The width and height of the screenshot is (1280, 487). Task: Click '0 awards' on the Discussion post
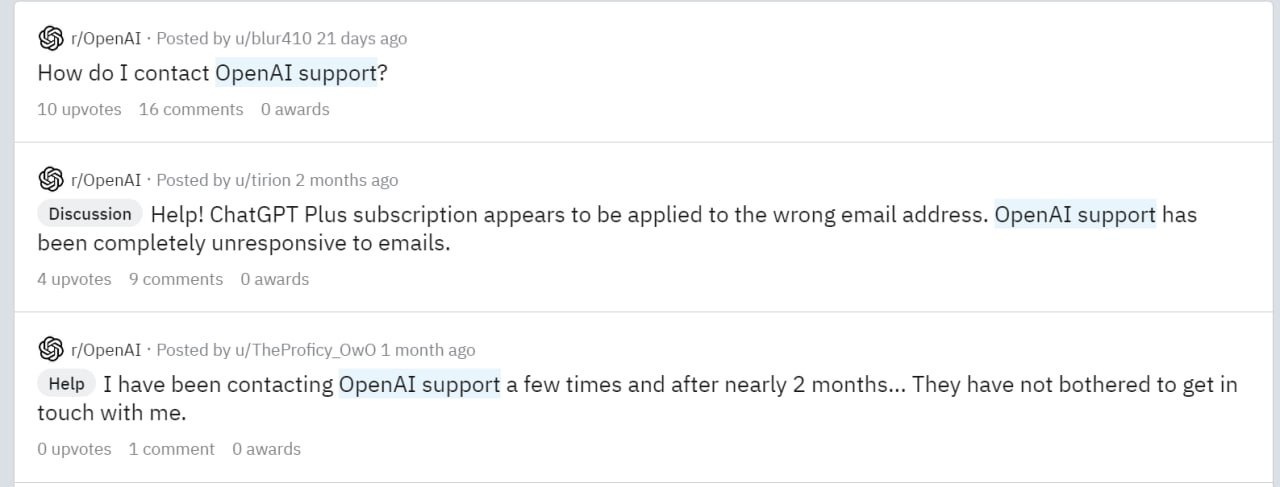275,279
